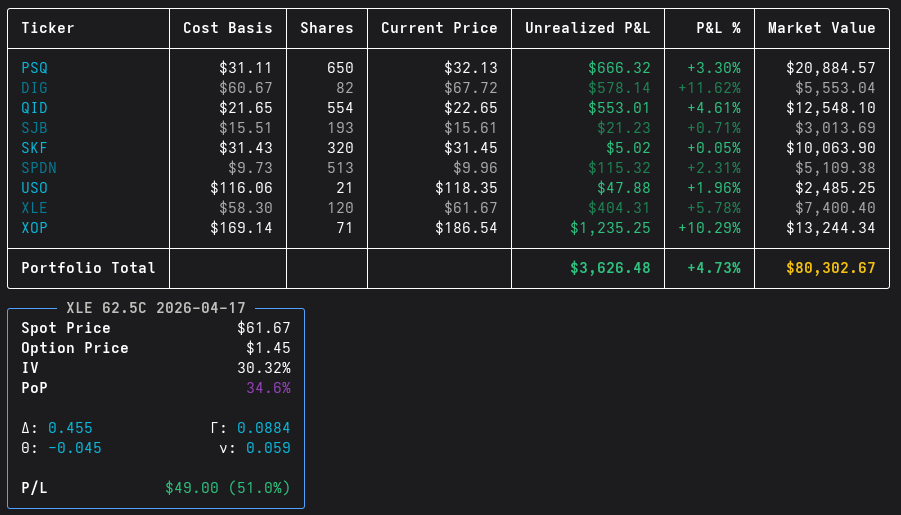901x515 pixels.
Task: Click the USO ticker
Action: (34, 188)
